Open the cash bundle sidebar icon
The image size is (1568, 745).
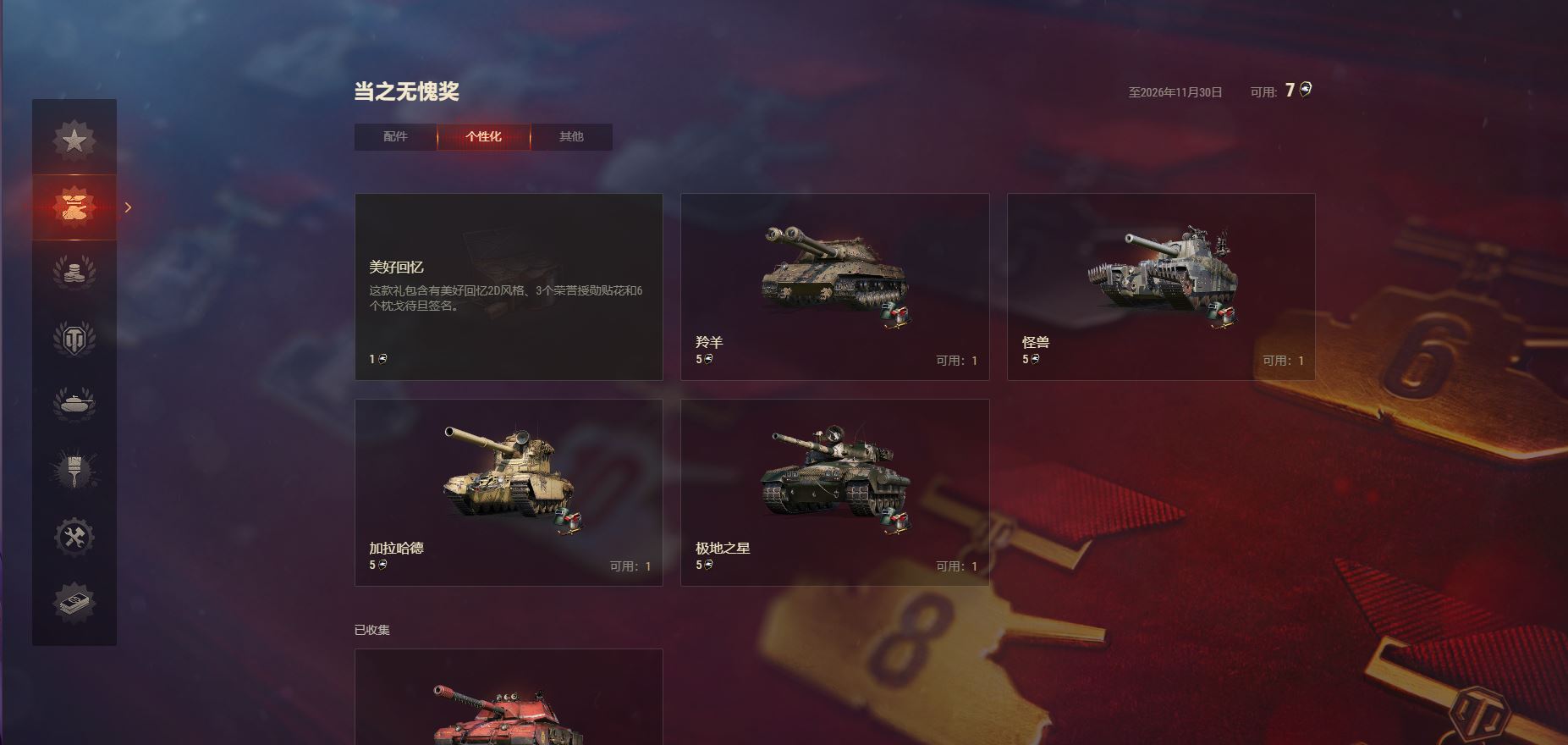74,603
